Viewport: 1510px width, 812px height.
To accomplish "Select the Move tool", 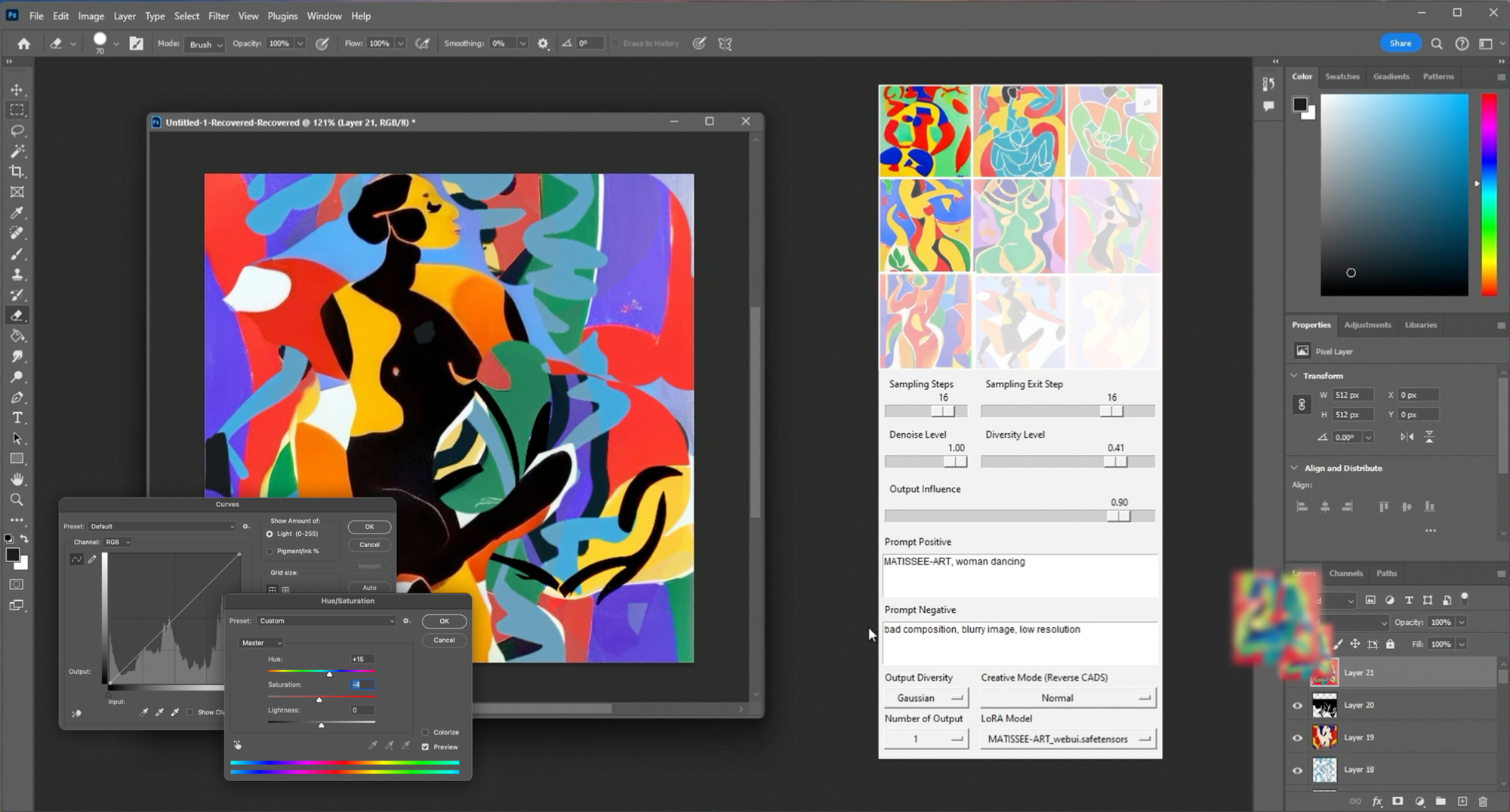I will (x=17, y=90).
